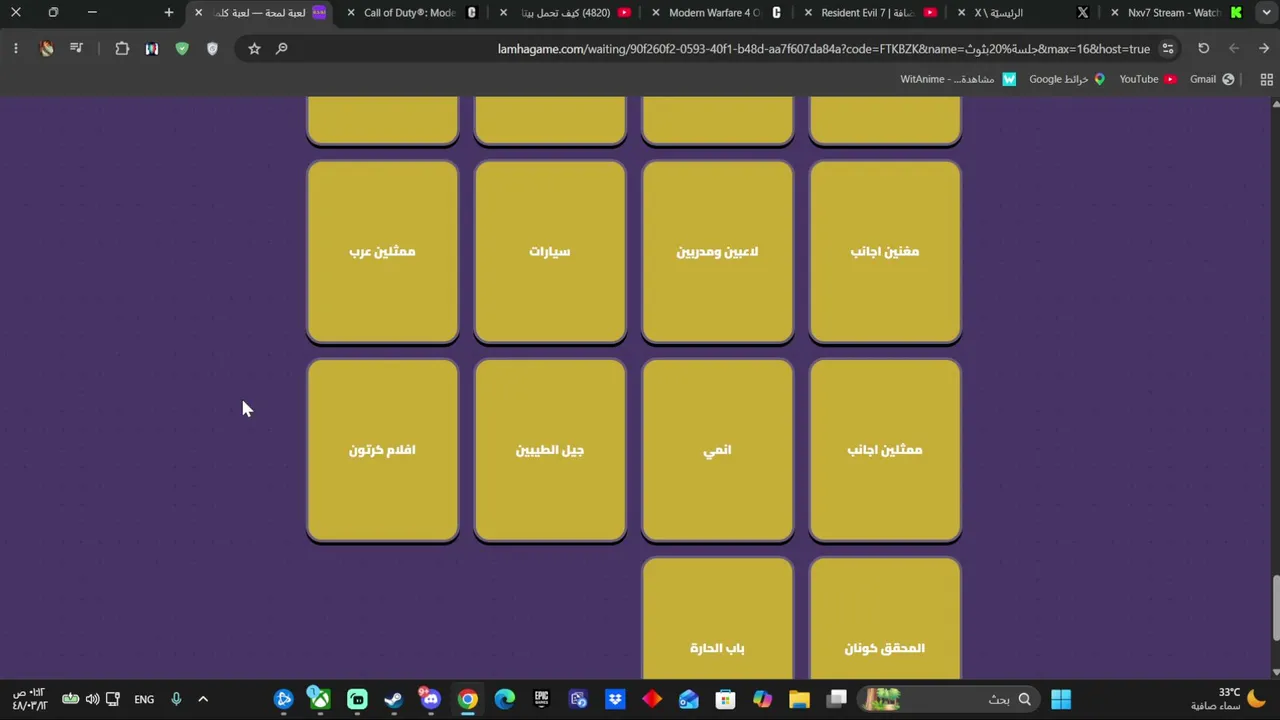The height and width of the screenshot is (720, 1280).
Task: Open the Windows Start menu
Action: point(1061,699)
